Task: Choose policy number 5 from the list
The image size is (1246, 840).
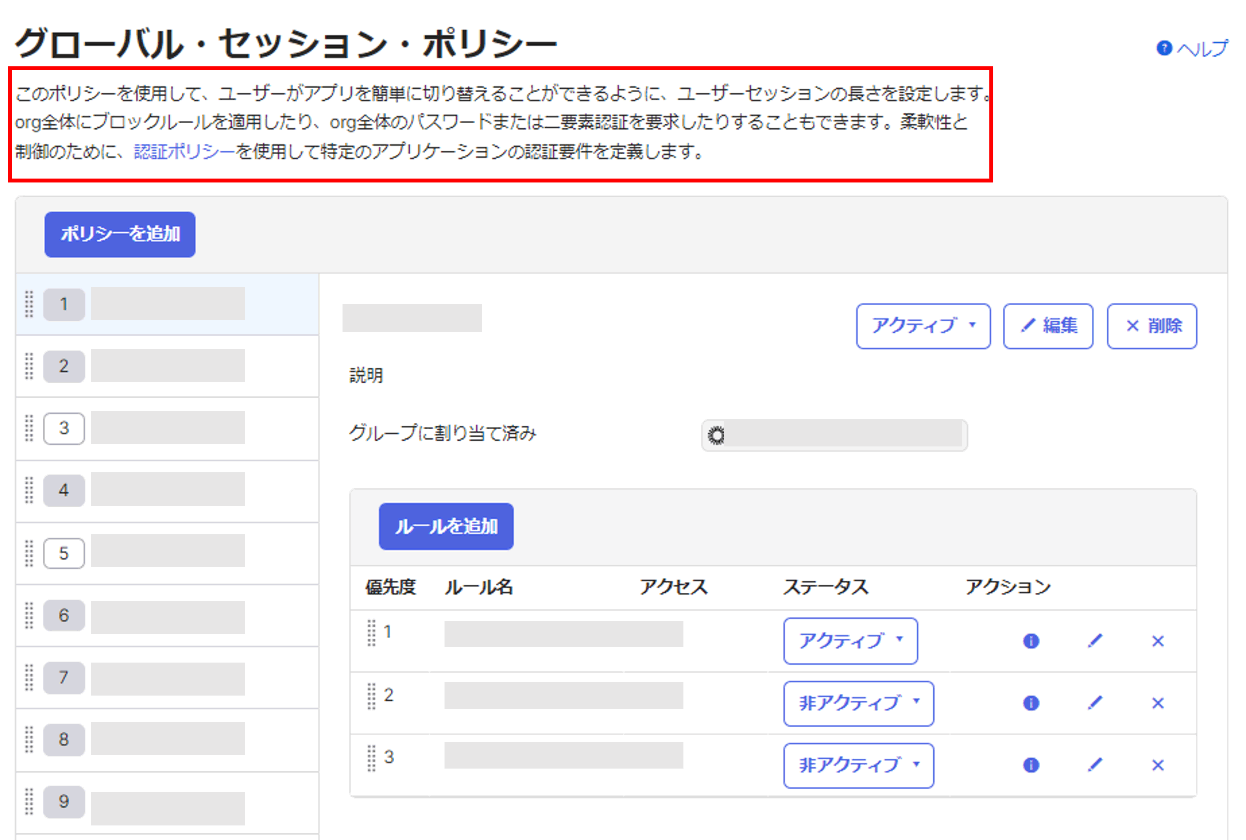Action: click(65, 553)
